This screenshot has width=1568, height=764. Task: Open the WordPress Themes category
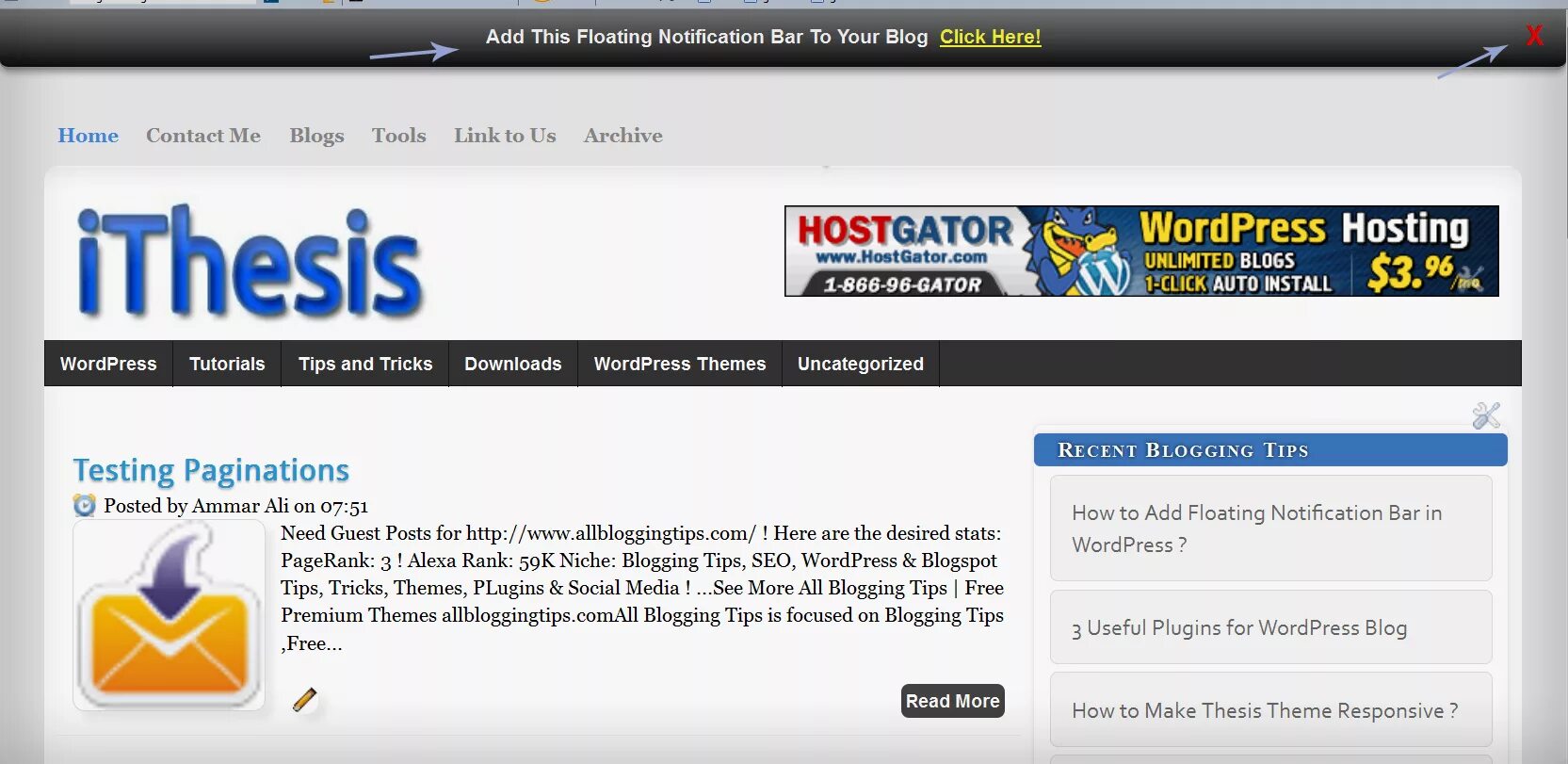tap(680, 364)
